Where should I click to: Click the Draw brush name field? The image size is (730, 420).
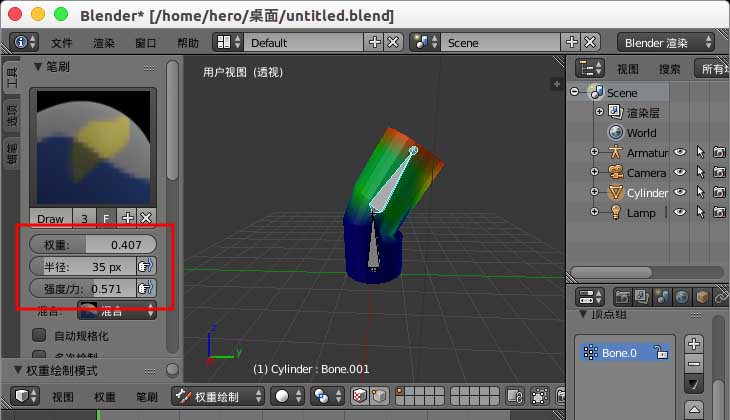[51, 218]
